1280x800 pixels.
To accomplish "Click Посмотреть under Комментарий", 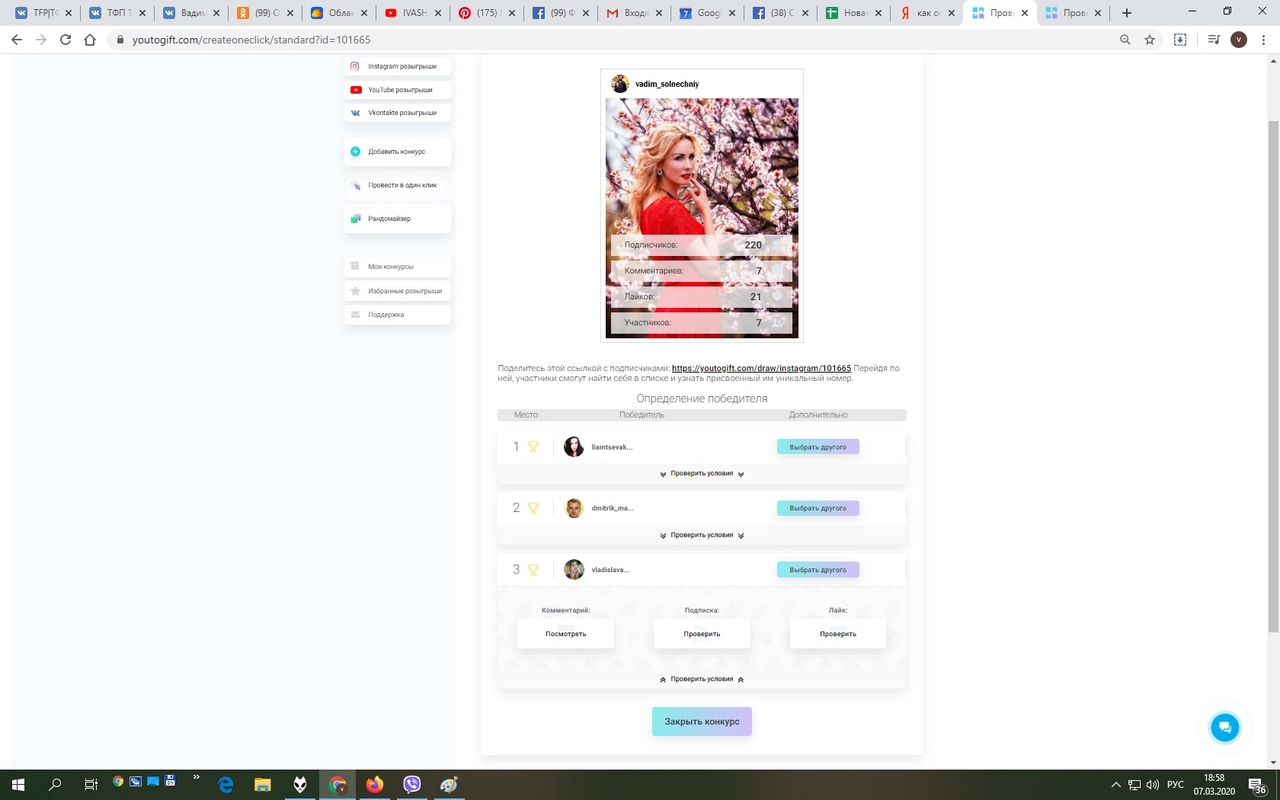I will tap(566, 634).
